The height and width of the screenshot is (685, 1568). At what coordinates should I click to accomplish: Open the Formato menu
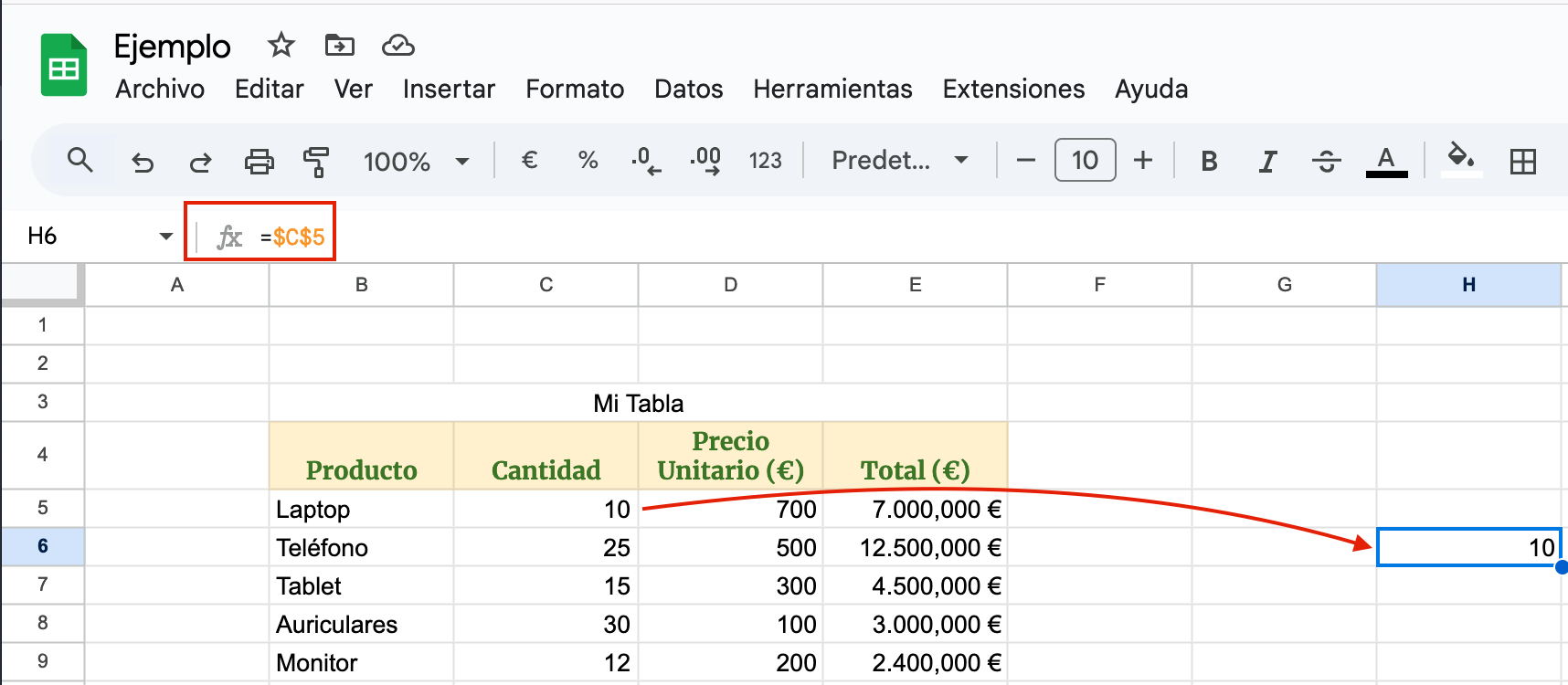575,89
